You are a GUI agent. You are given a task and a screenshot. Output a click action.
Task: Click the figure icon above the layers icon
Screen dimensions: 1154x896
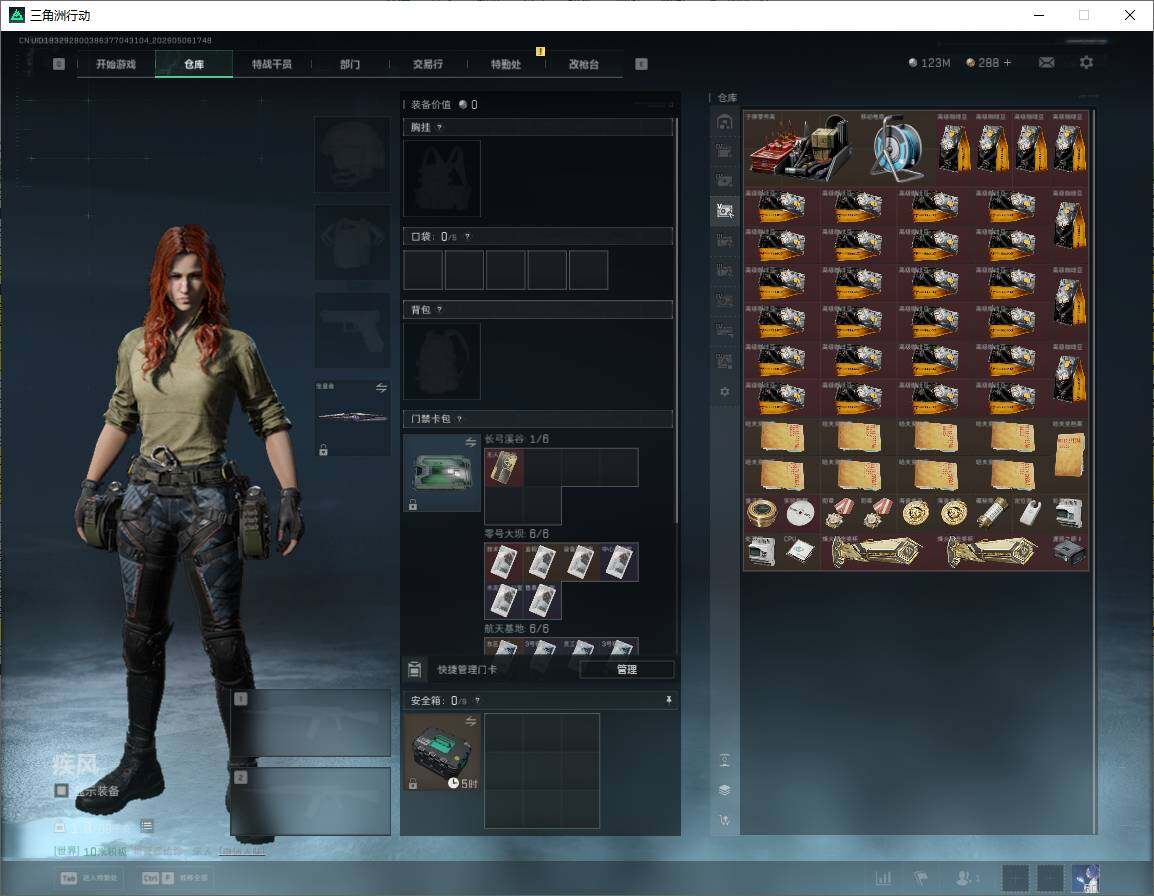724,760
